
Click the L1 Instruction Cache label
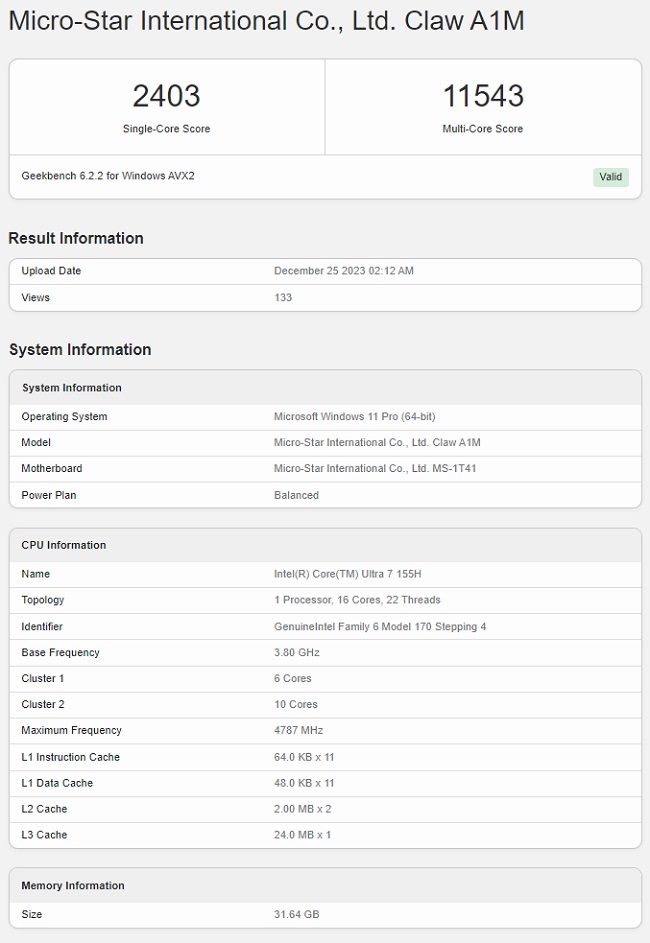[x=70, y=757]
